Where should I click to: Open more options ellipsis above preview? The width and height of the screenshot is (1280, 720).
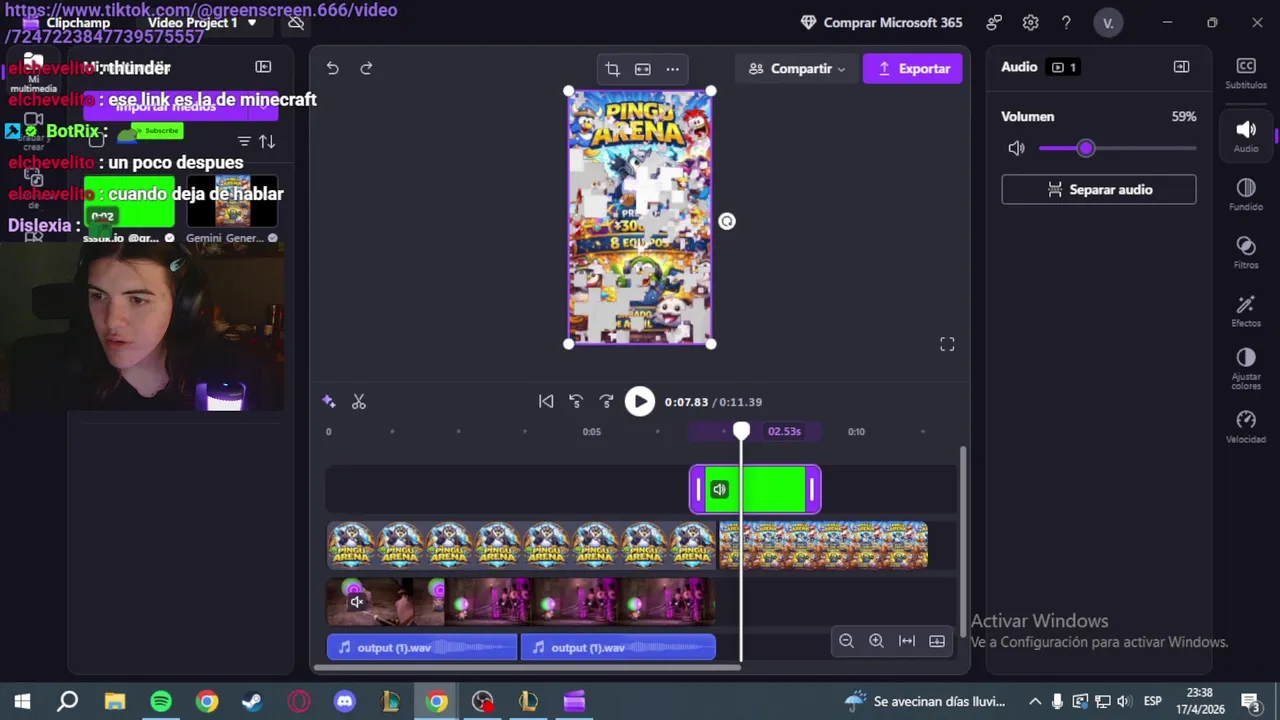pos(673,69)
